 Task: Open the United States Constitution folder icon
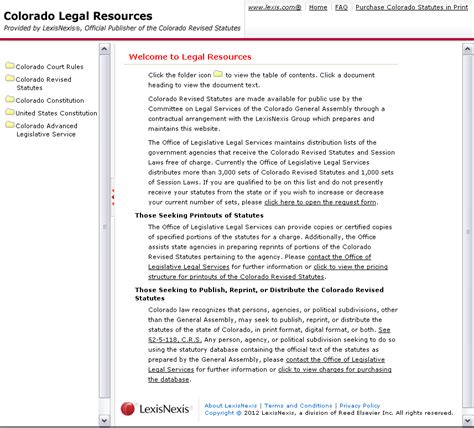[x=10, y=112]
